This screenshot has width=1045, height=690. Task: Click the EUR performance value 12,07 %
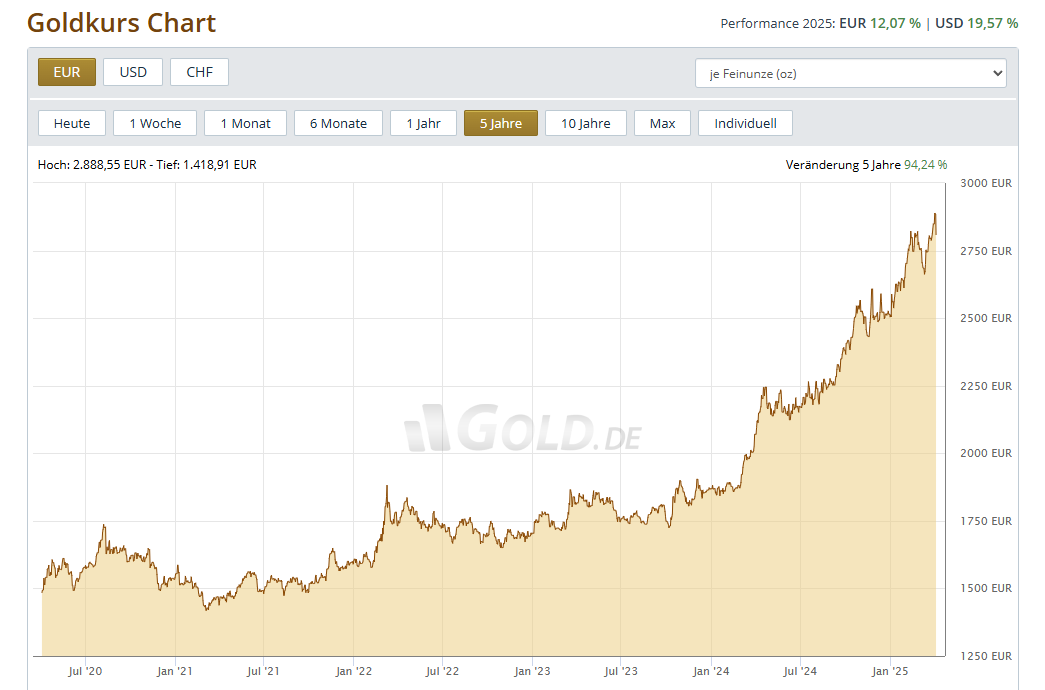895,23
